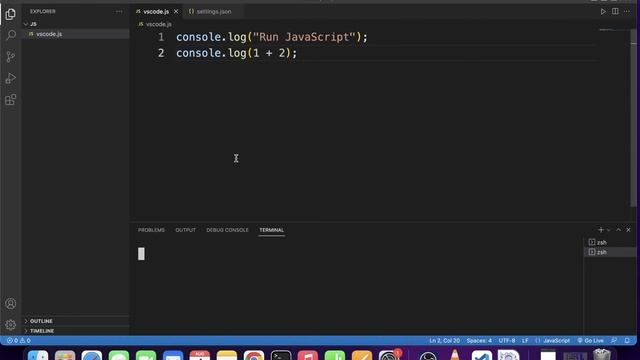Screen dimensions: 640x360
Task: Open the launch profile dropdown arrow
Action: [608, 230]
